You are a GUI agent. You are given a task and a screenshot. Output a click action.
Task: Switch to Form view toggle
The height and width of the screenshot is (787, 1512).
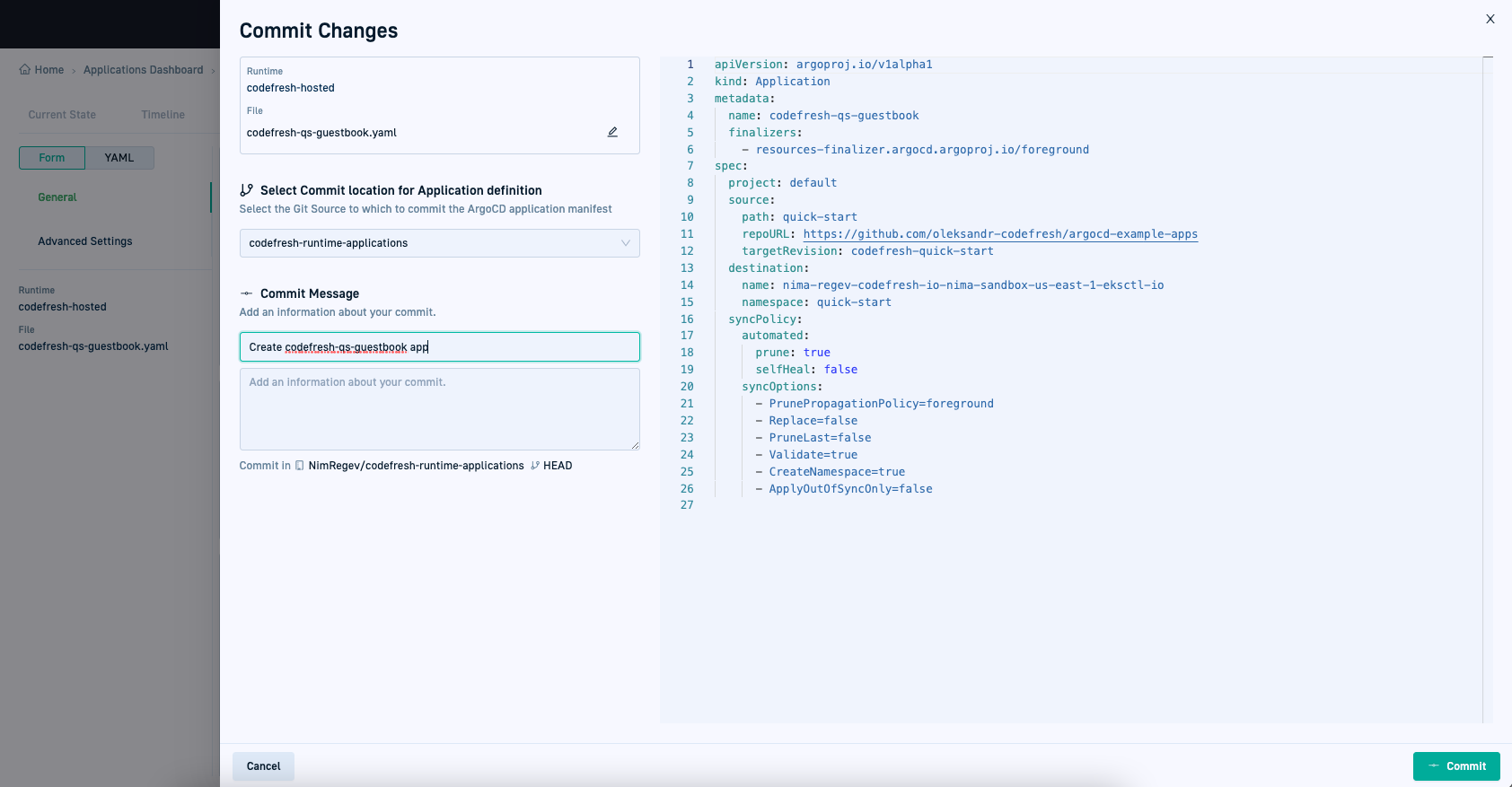[52, 158]
